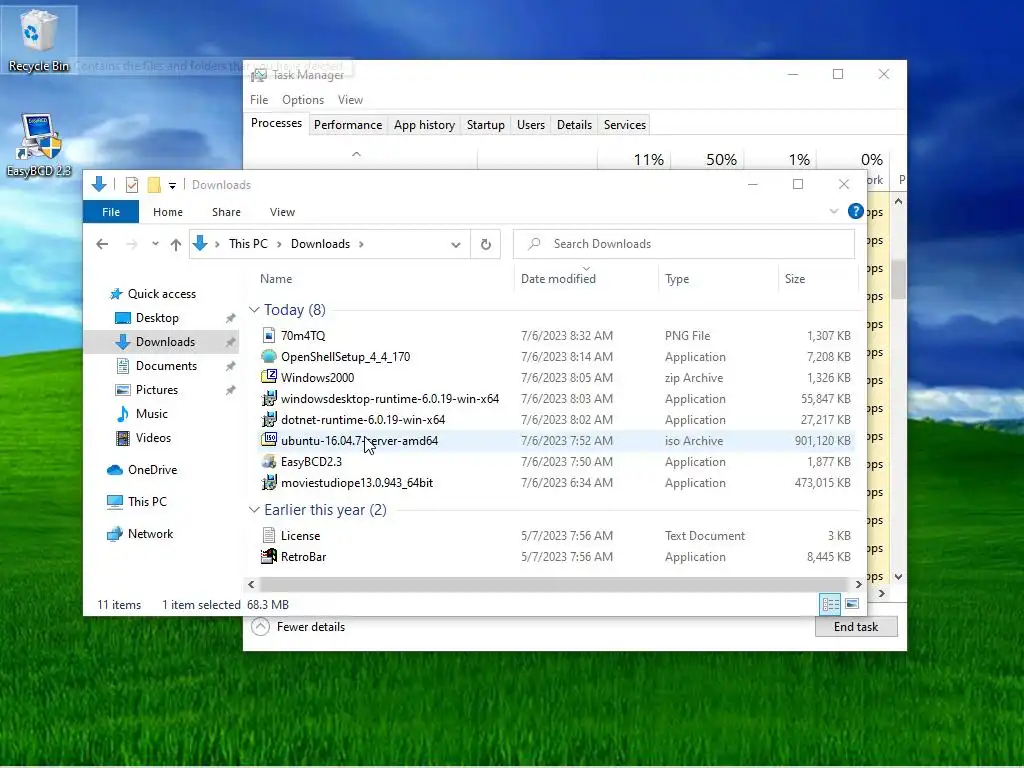Open the File tab in Explorer
Viewport: 1024px width, 768px height.
point(111,212)
